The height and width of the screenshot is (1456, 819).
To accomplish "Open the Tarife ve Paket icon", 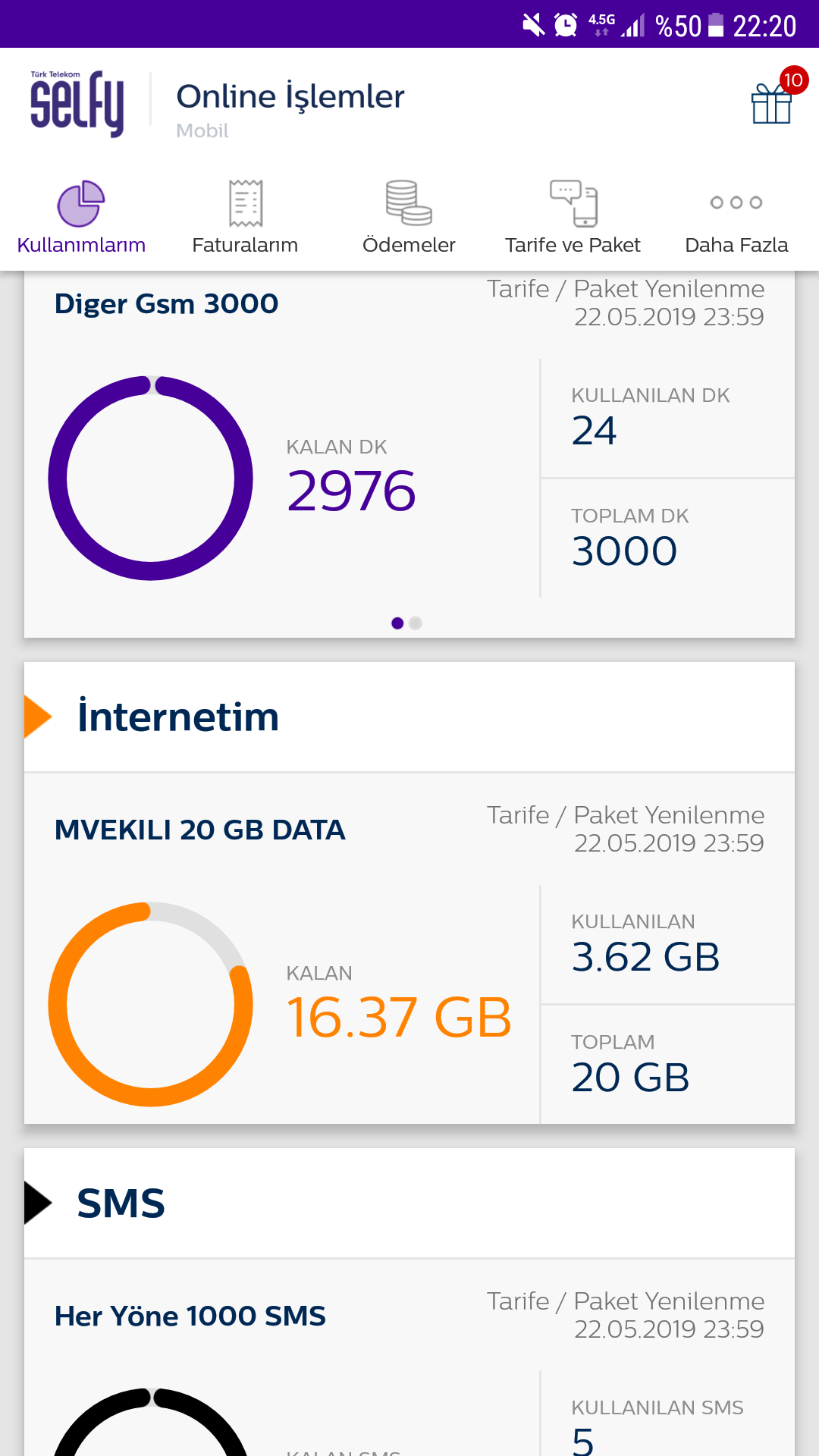I will tap(573, 203).
